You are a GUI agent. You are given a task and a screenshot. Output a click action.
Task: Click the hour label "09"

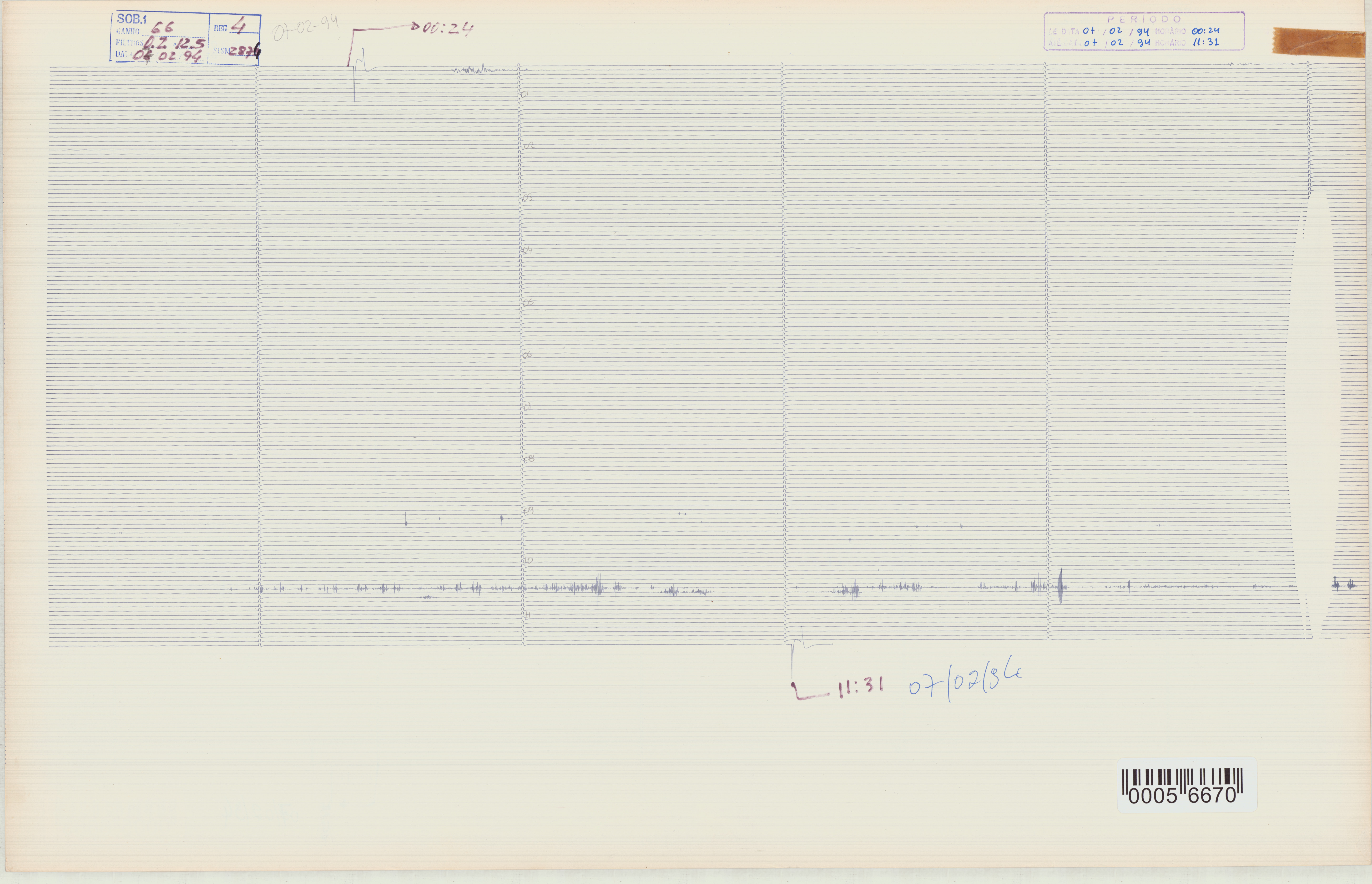529,510
